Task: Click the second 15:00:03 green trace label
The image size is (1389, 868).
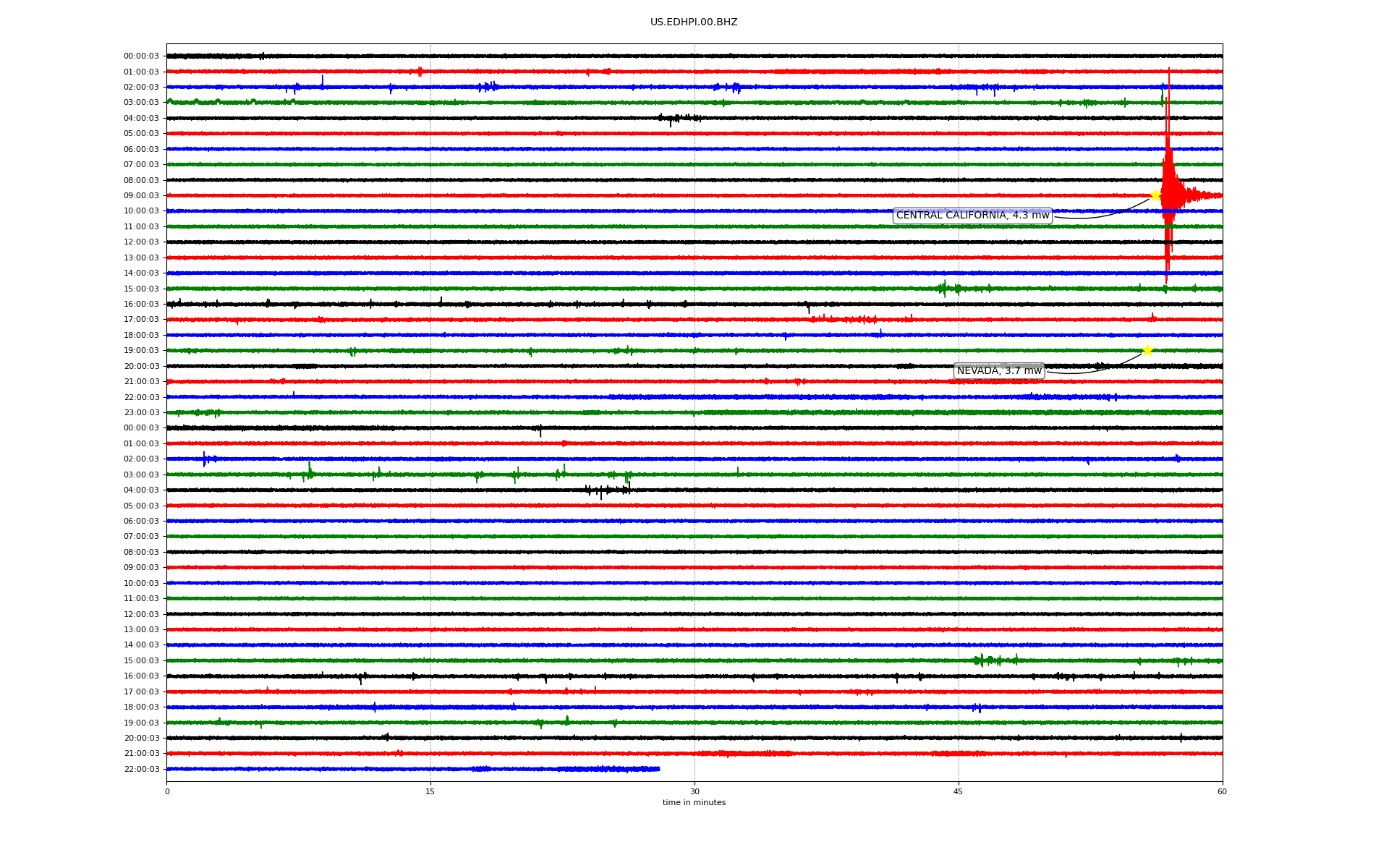Action: pos(141,661)
